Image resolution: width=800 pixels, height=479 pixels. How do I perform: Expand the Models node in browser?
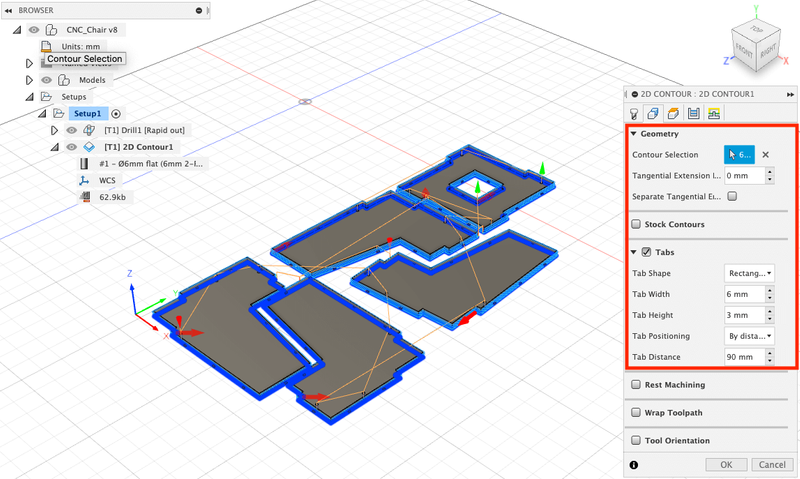pyautogui.click(x=29, y=80)
